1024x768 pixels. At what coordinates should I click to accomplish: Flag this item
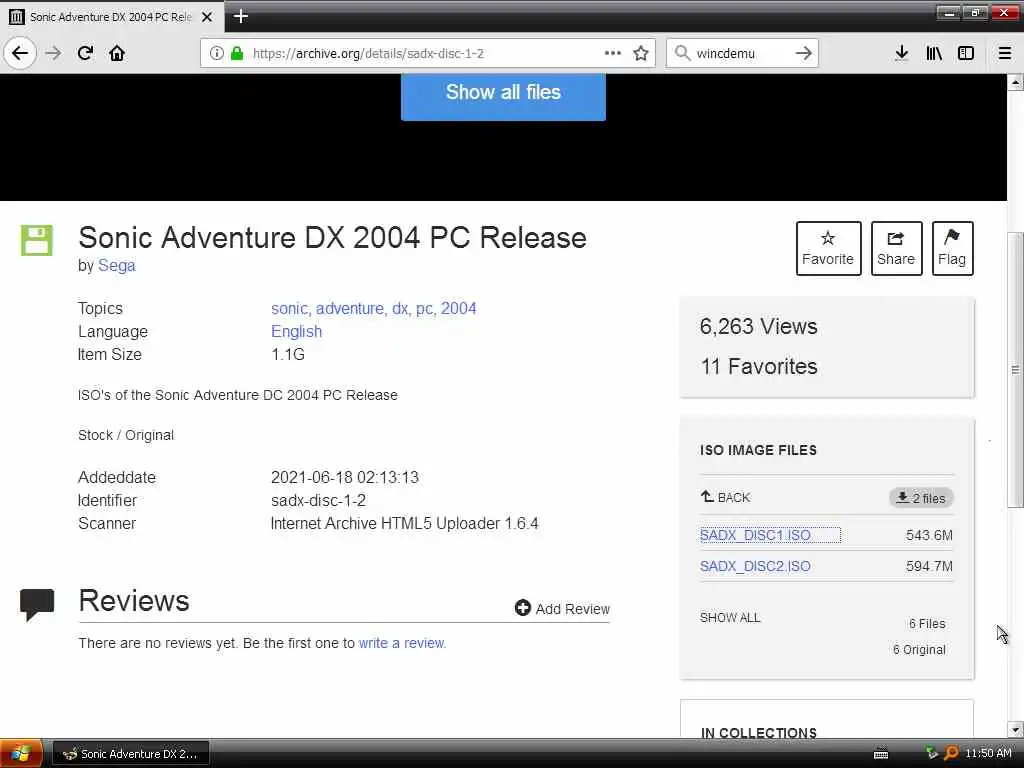(952, 248)
